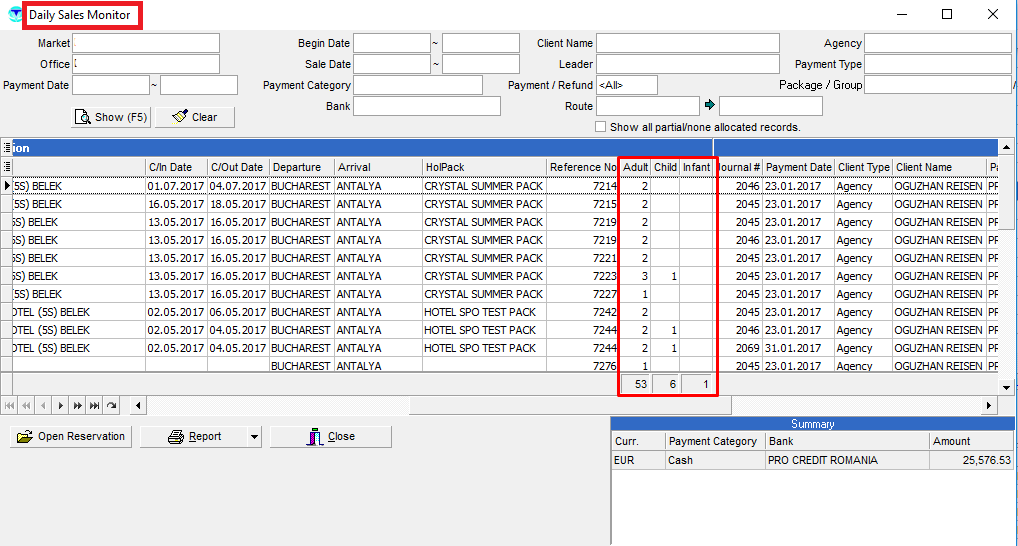Open the Payment Category combo box
Image resolution: width=1018 pixels, height=546 pixels.
pyautogui.click(x=417, y=85)
